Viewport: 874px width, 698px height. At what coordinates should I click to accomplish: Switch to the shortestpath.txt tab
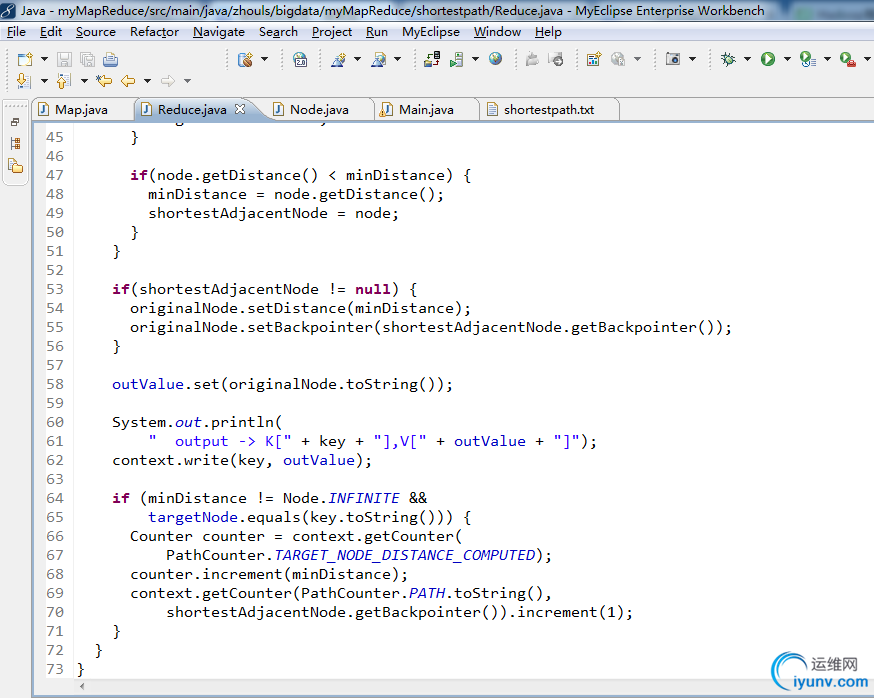549,109
